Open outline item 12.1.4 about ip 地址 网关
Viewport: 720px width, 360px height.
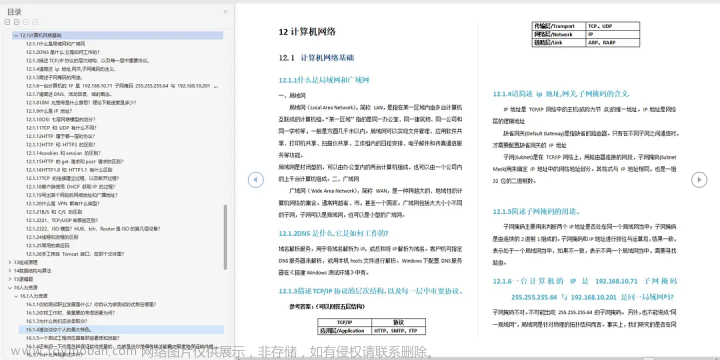(x=70, y=69)
